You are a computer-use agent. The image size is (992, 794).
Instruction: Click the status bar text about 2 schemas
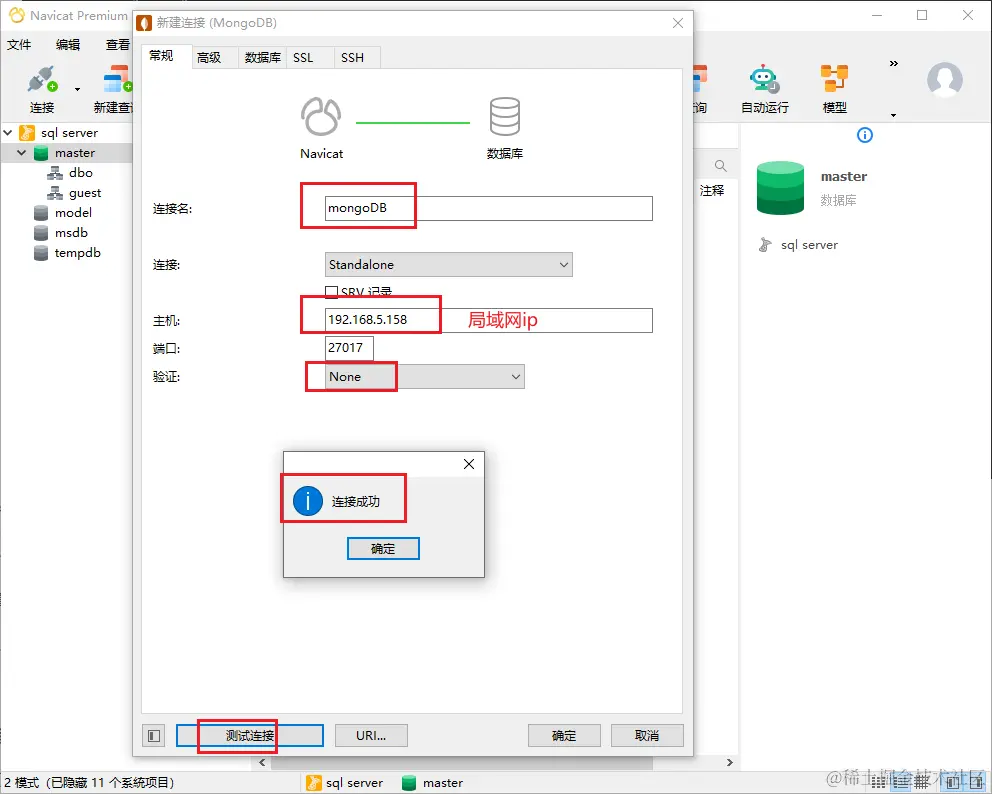(89, 783)
